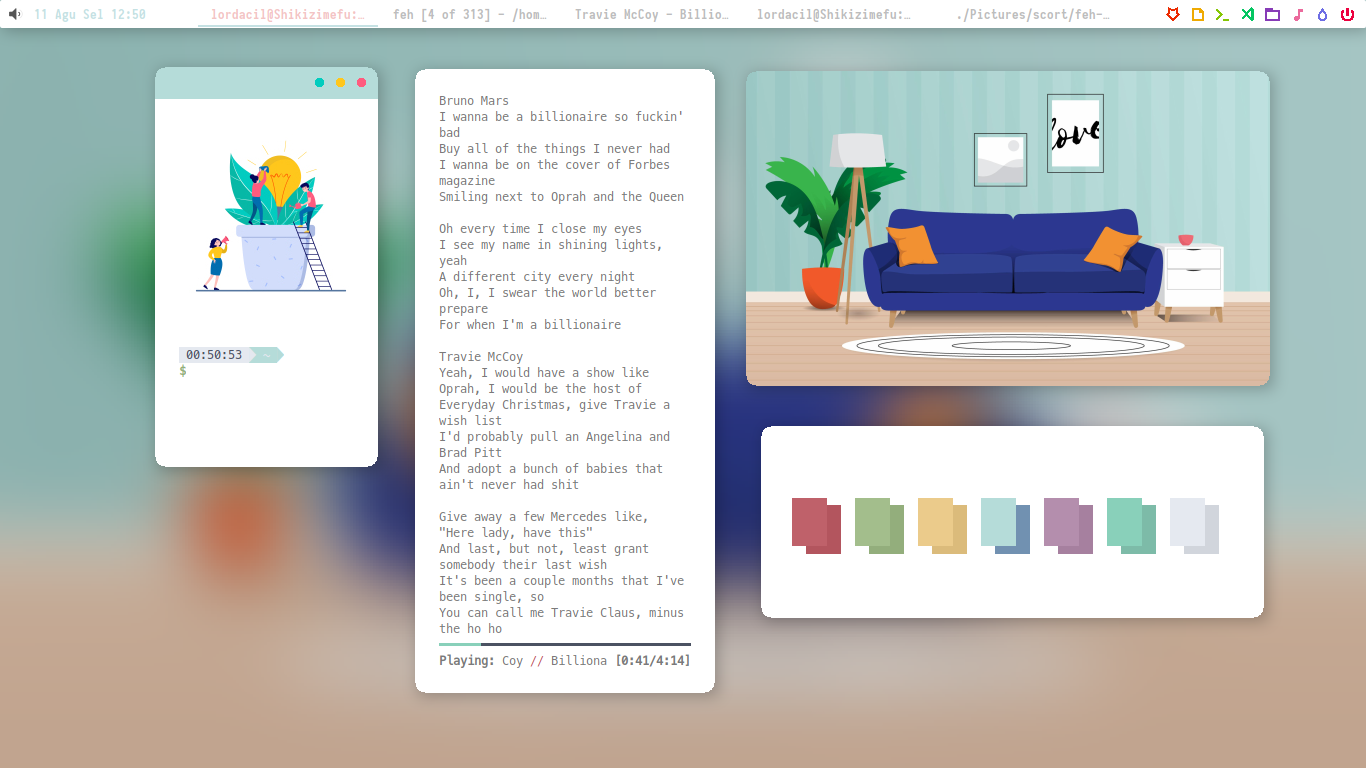The width and height of the screenshot is (1366, 768).
Task: Click the pale grey-white color swatch
Action: coord(1194,526)
